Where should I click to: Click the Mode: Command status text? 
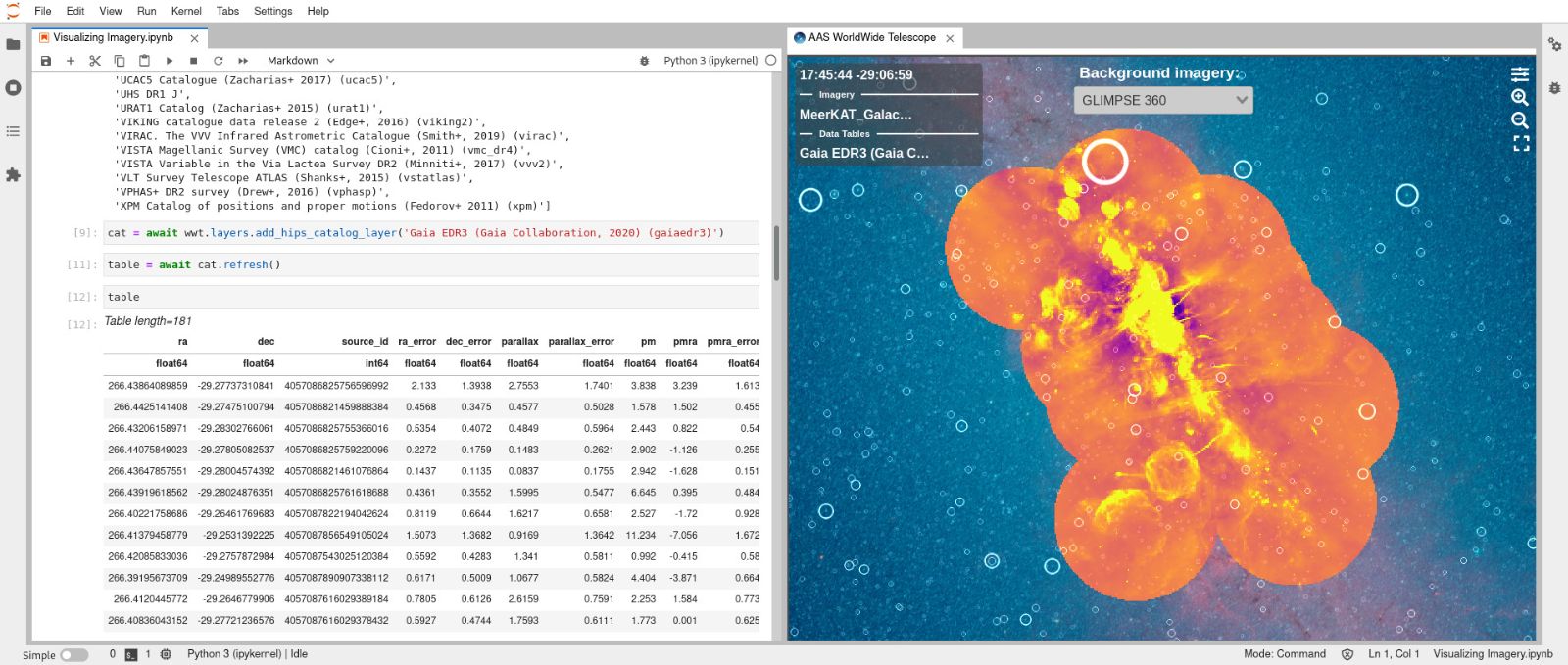point(1285,654)
